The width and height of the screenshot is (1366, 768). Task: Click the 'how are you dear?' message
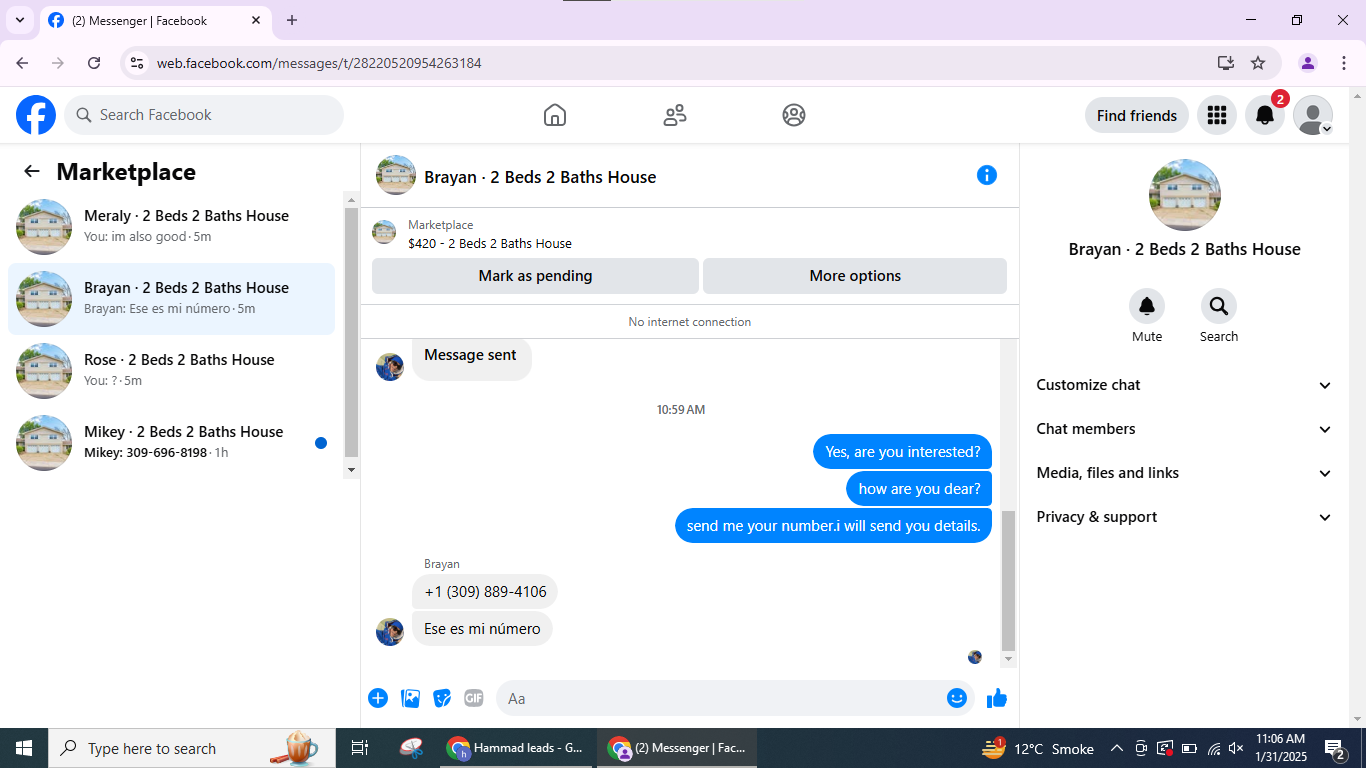pyautogui.click(x=919, y=489)
